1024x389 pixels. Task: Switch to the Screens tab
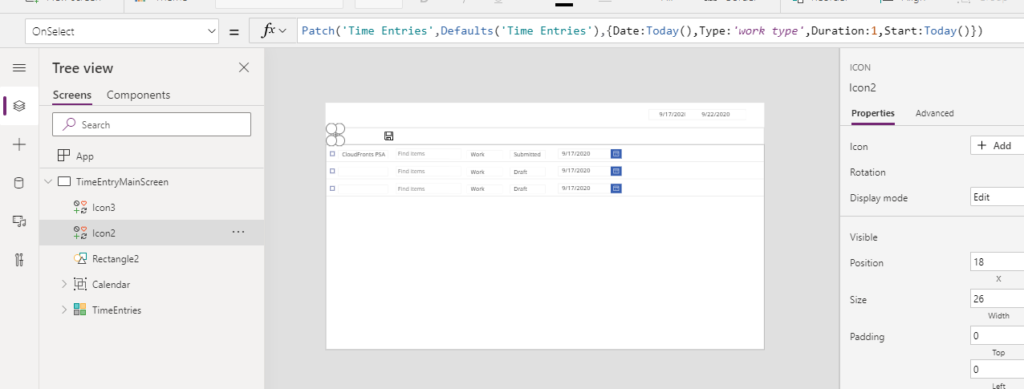tap(72, 95)
